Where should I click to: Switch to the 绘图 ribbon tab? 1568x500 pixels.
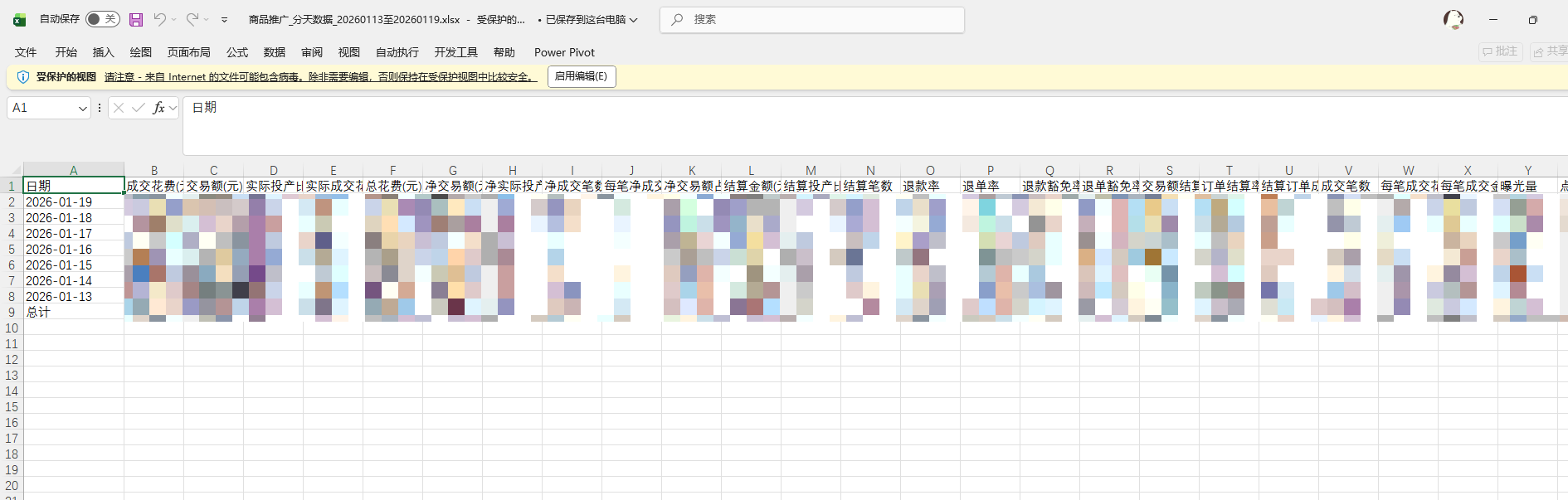141,52
